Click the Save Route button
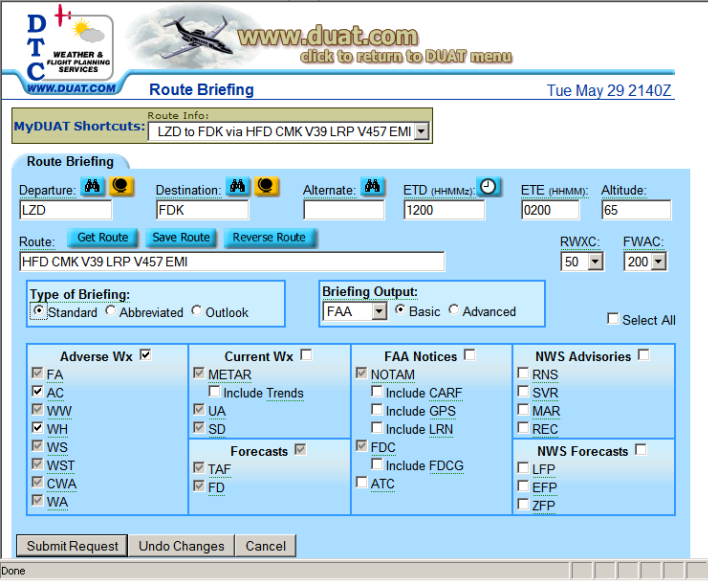708x581 pixels. click(x=181, y=237)
